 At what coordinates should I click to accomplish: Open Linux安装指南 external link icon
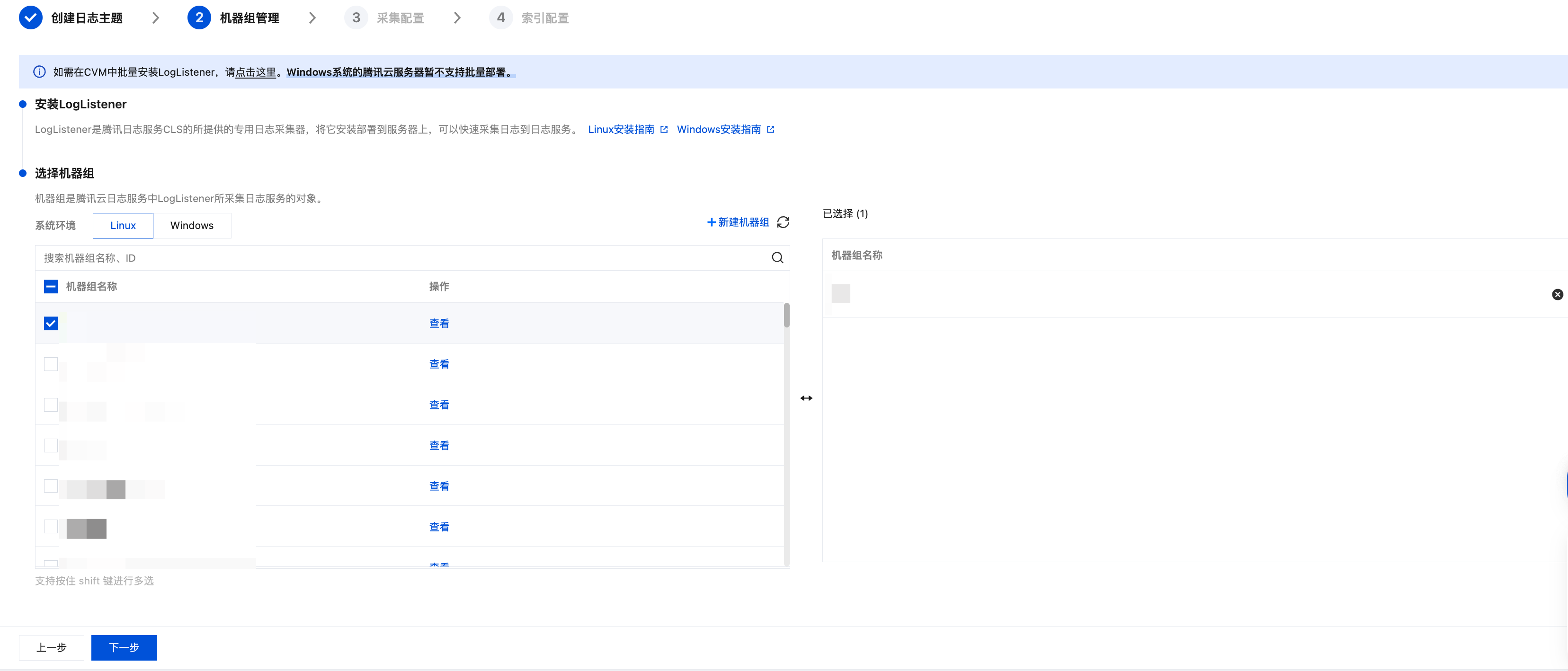664,130
